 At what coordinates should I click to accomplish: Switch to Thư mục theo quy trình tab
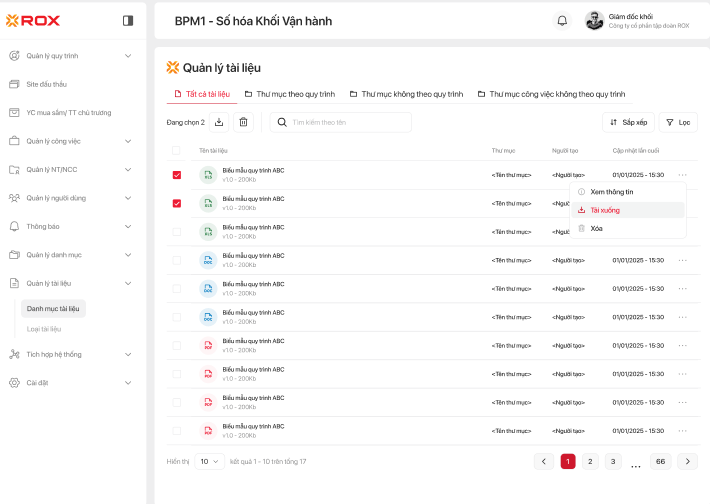(290, 94)
